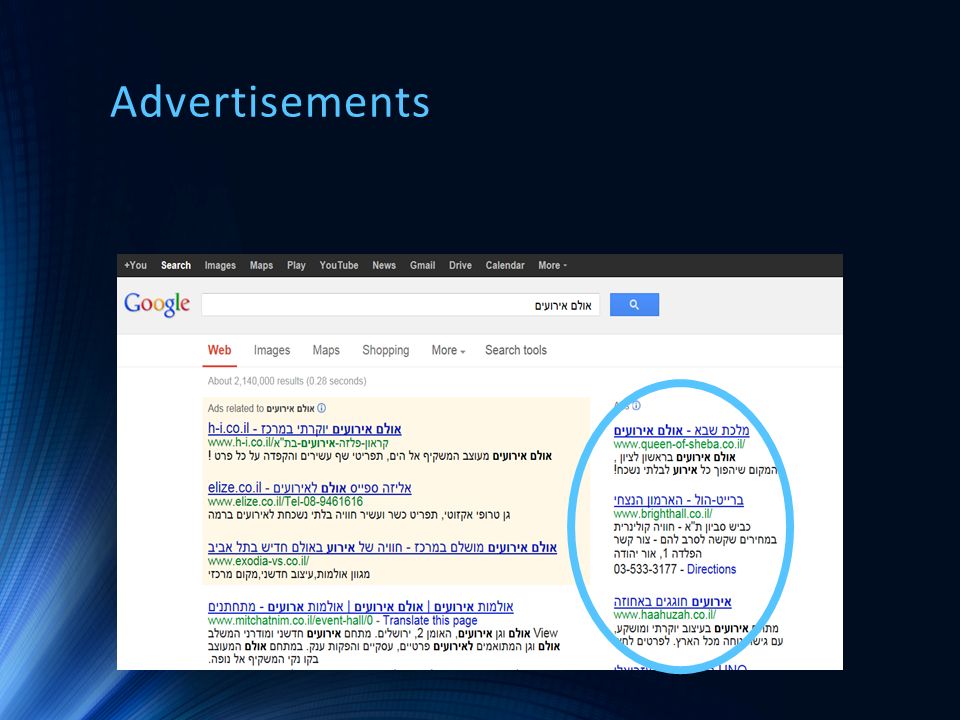Click the blue magnifier search button
Screen dimensions: 960x720
click(634, 304)
